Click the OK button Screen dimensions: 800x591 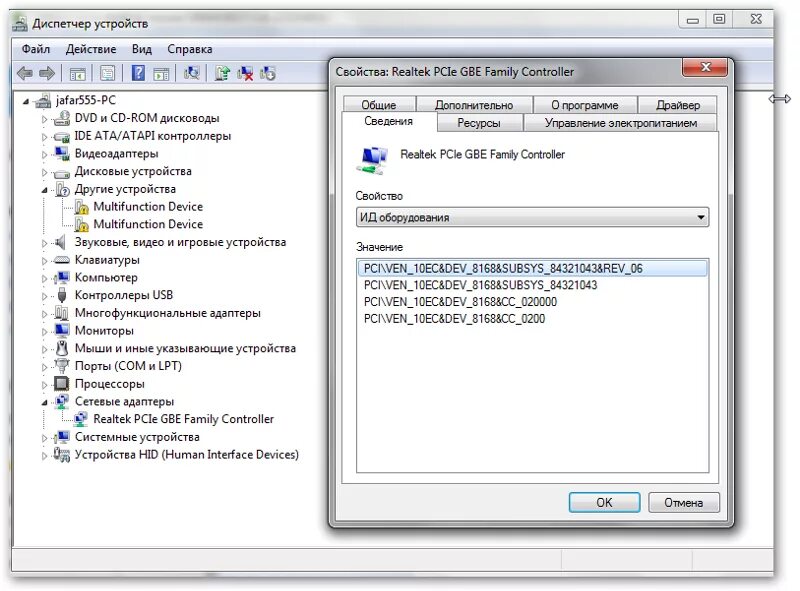click(x=604, y=502)
